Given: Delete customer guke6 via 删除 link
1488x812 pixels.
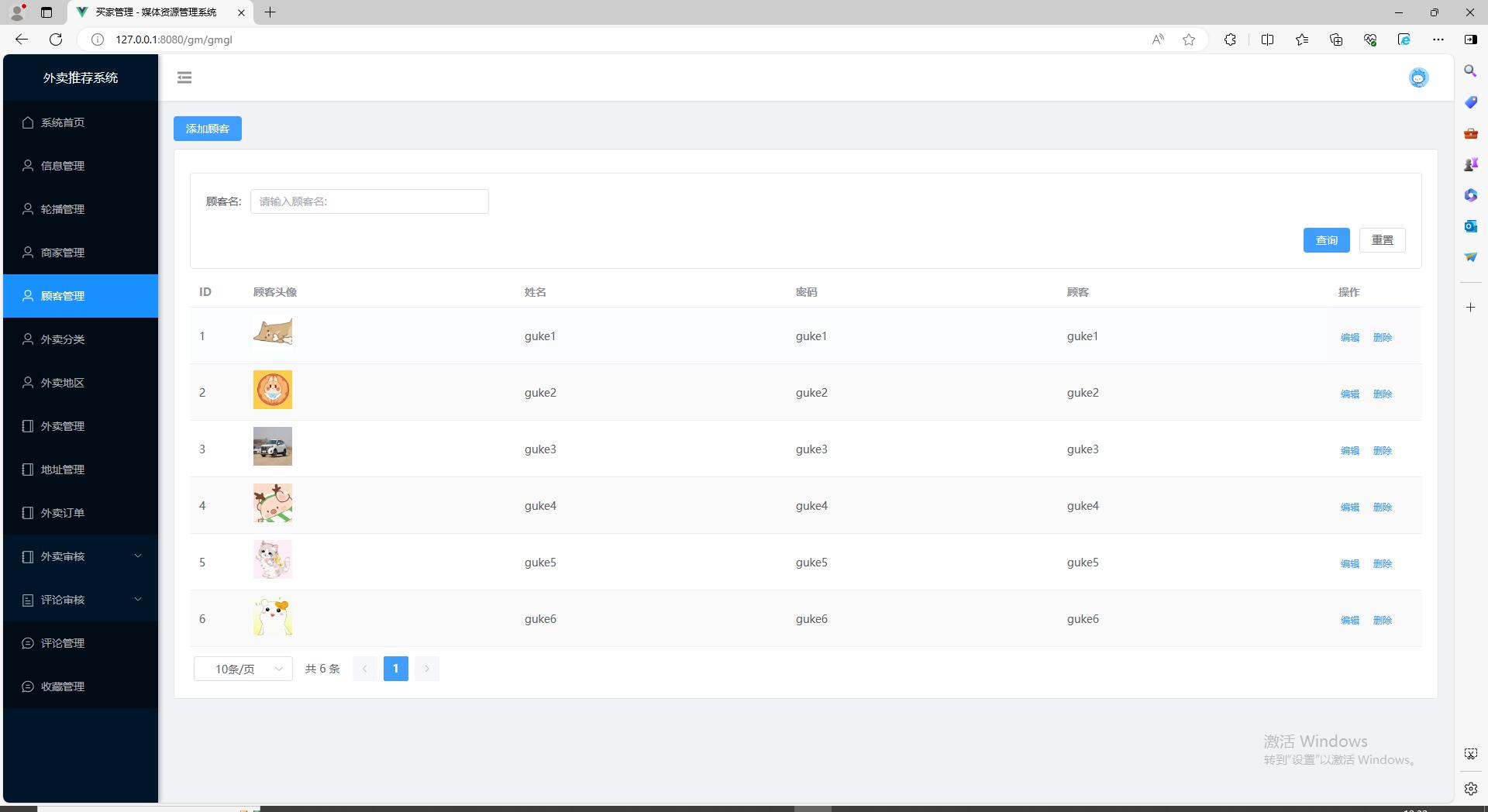Looking at the screenshot, I should click(1383, 620).
